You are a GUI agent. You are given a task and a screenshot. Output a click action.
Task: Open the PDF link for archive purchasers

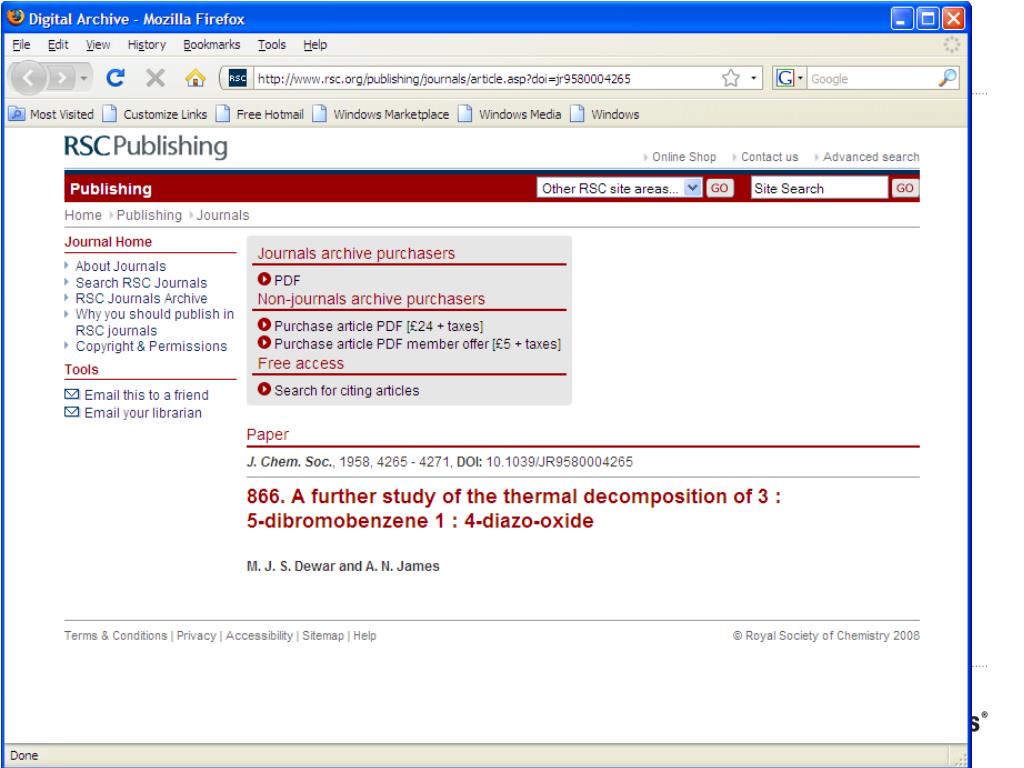tap(287, 280)
